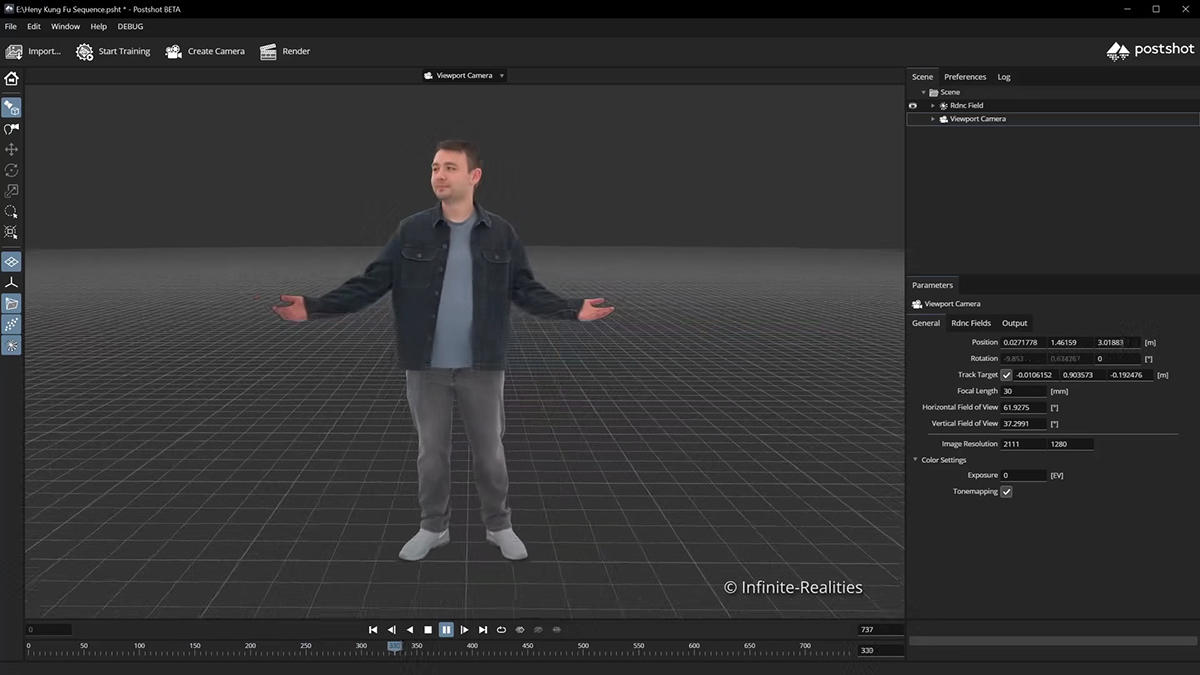Screen dimensions: 1200x675
Task: Click the stop playback button
Action: [428, 630]
